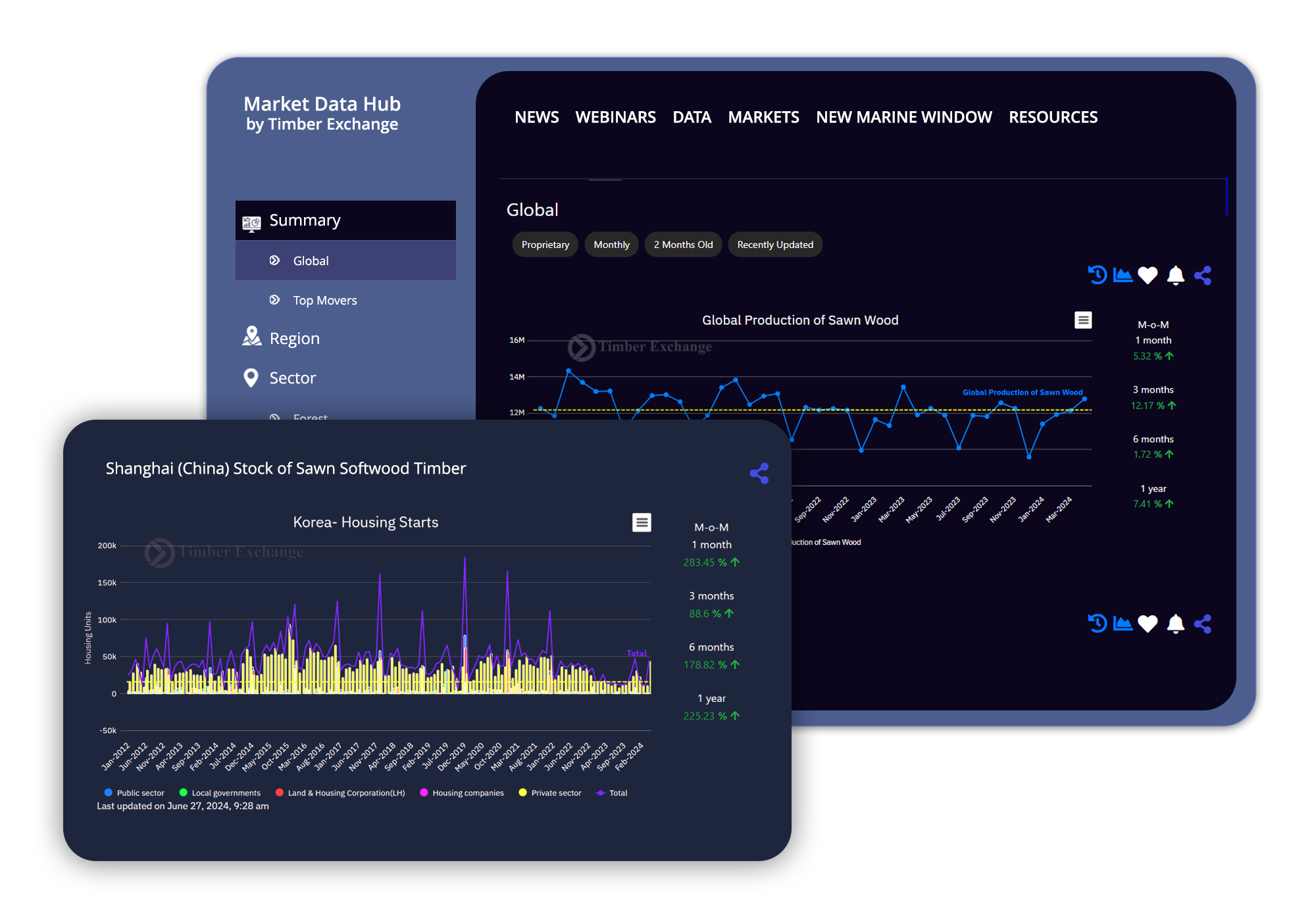Favorite the Sawn Wood chart with heart icon

coord(1148,275)
